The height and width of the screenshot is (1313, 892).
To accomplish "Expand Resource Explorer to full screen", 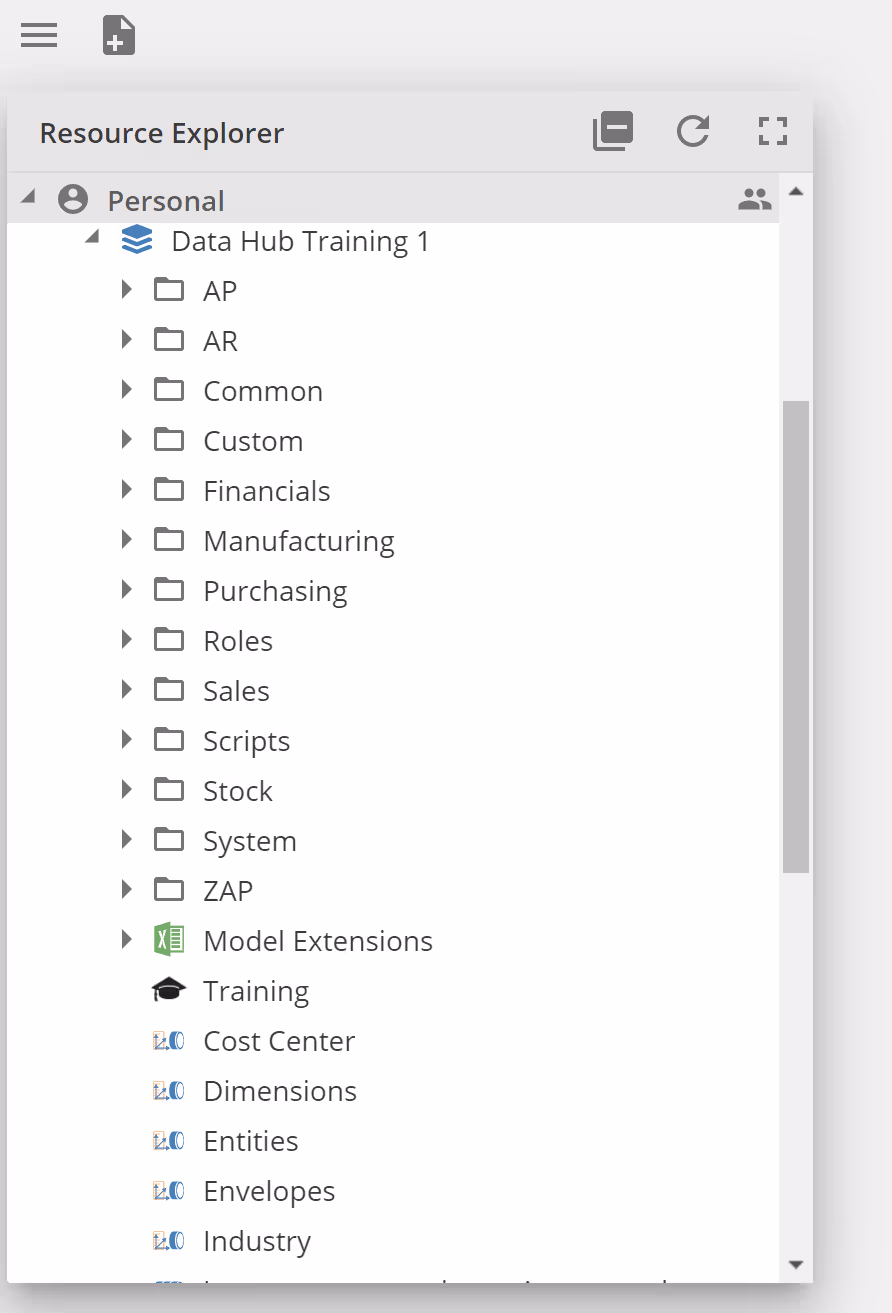I will [773, 131].
